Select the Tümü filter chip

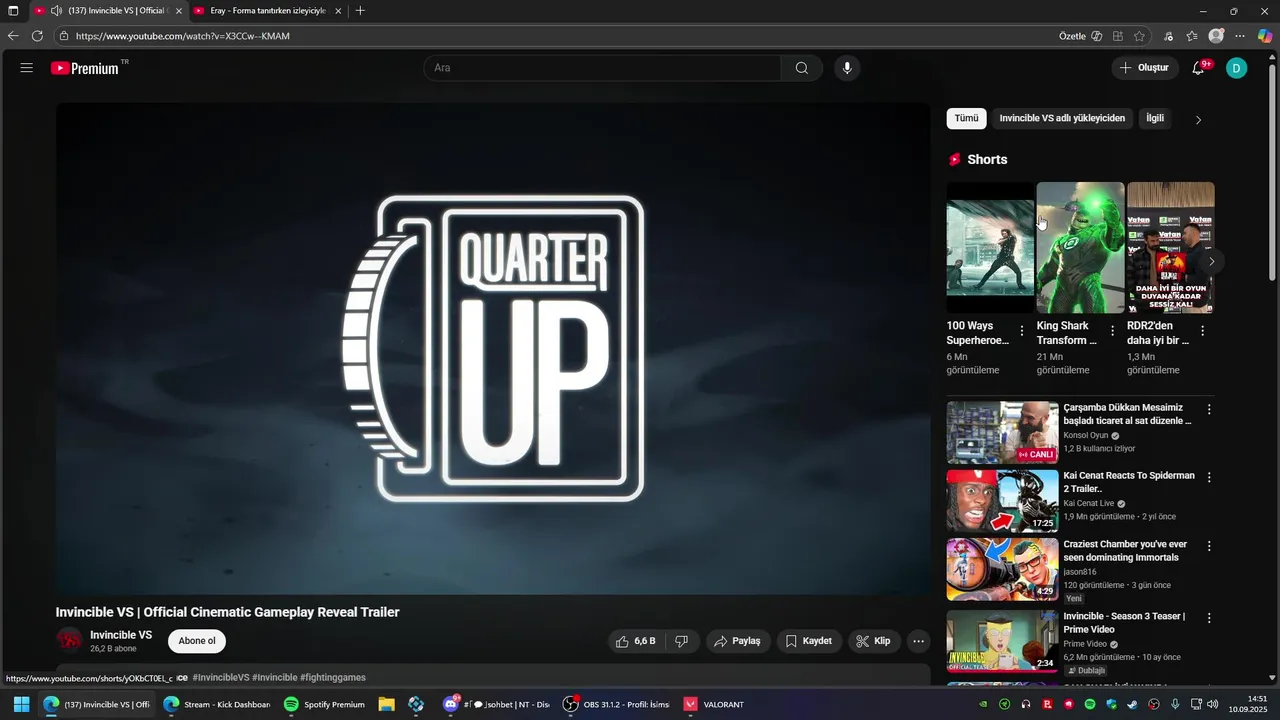(x=966, y=118)
